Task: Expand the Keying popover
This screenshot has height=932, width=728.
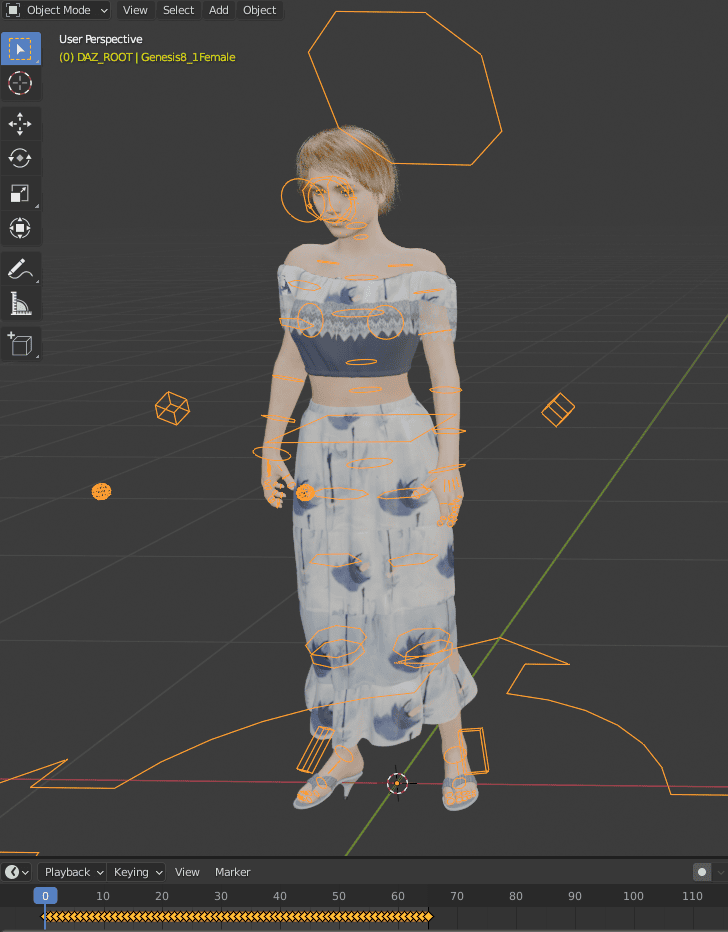Action: coord(136,872)
